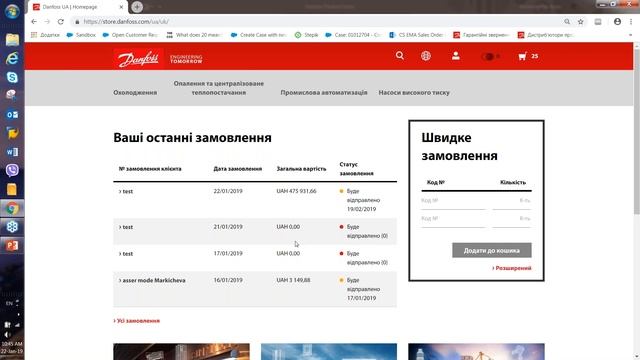640x360 pixels.
Task: Click the № замовлення клієнта column header
Action: 150,169
